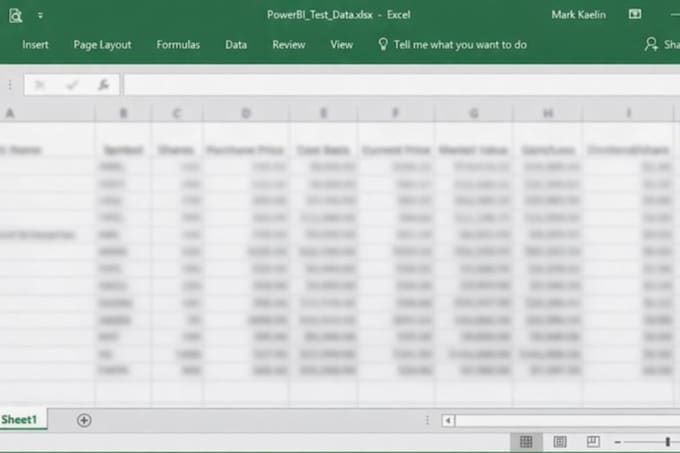Select column E header

coord(324,114)
